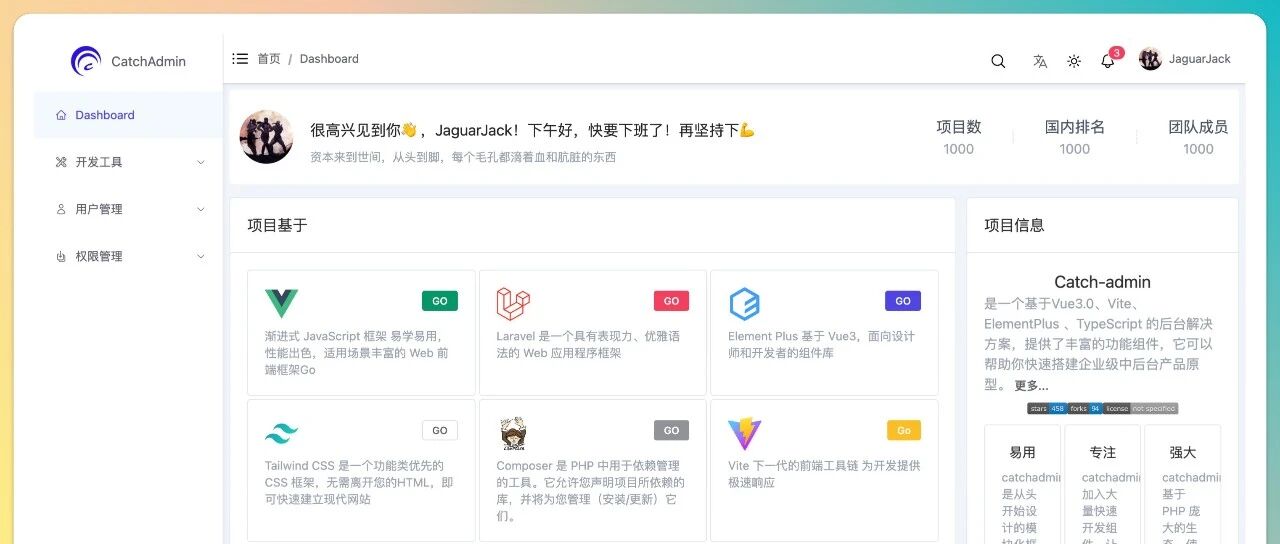
Task: Click the yellow Go button for Vite
Action: [x=904, y=430]
